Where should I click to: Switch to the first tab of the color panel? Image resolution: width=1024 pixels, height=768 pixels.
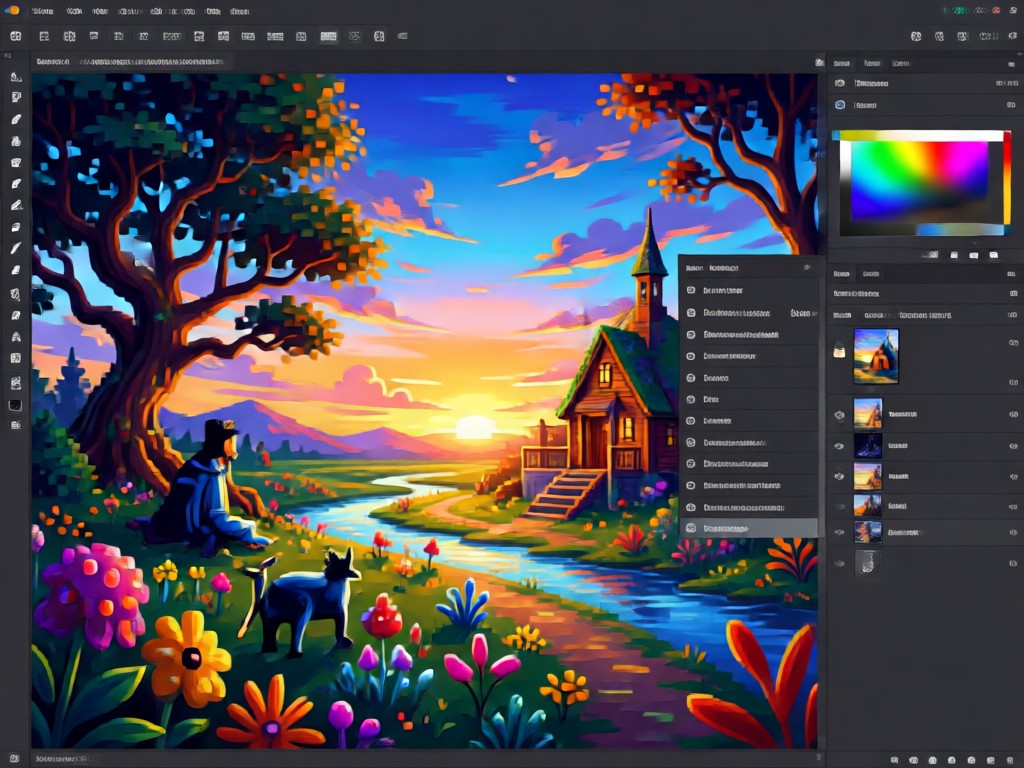842,63
